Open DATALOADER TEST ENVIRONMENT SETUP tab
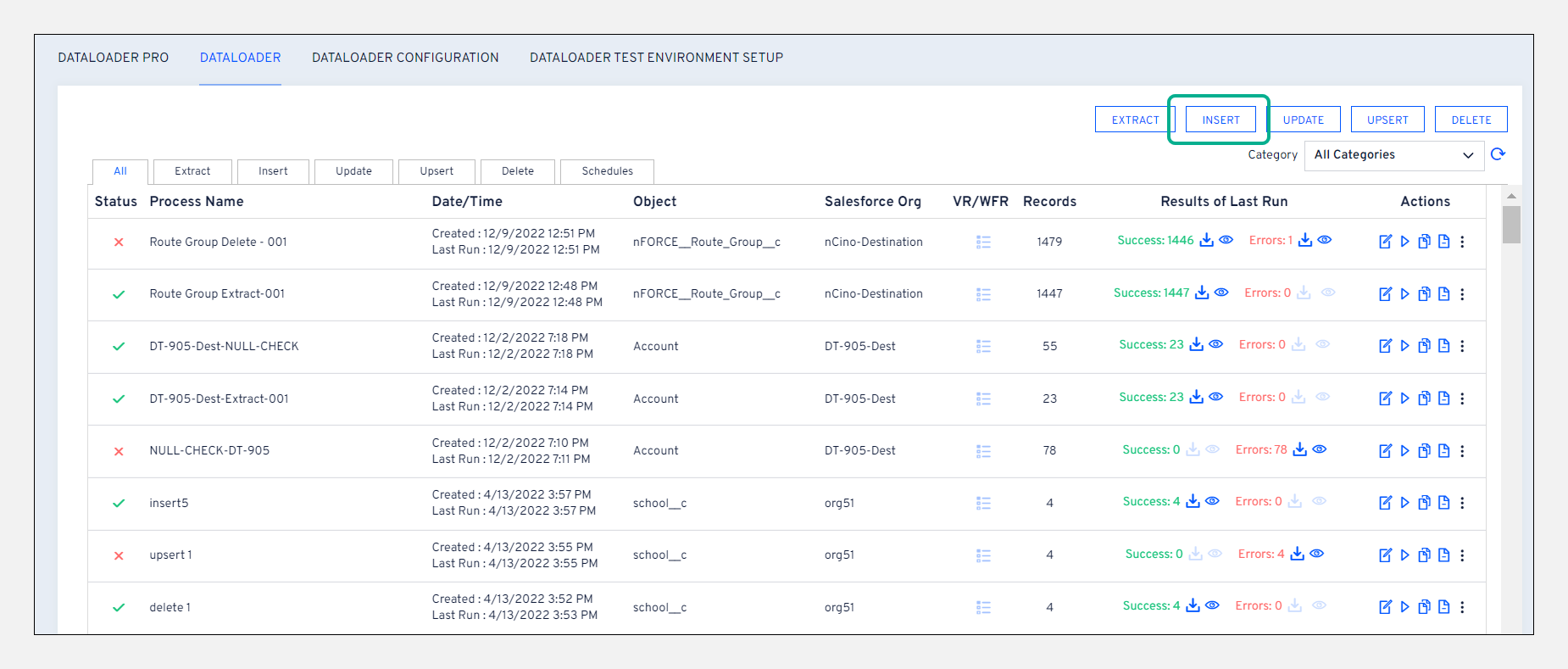The width and height of the screenshot is (1568, 669). click(x=656, y=58)
